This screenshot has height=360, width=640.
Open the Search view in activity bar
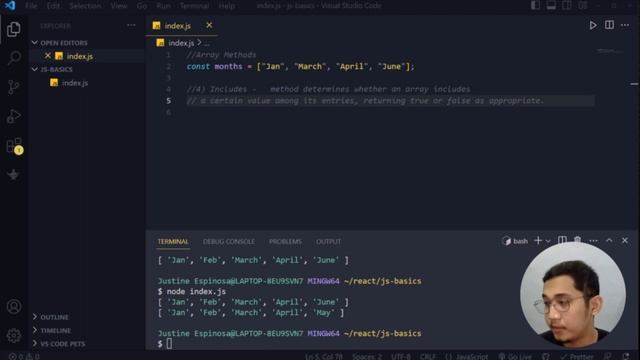point(13,58)
